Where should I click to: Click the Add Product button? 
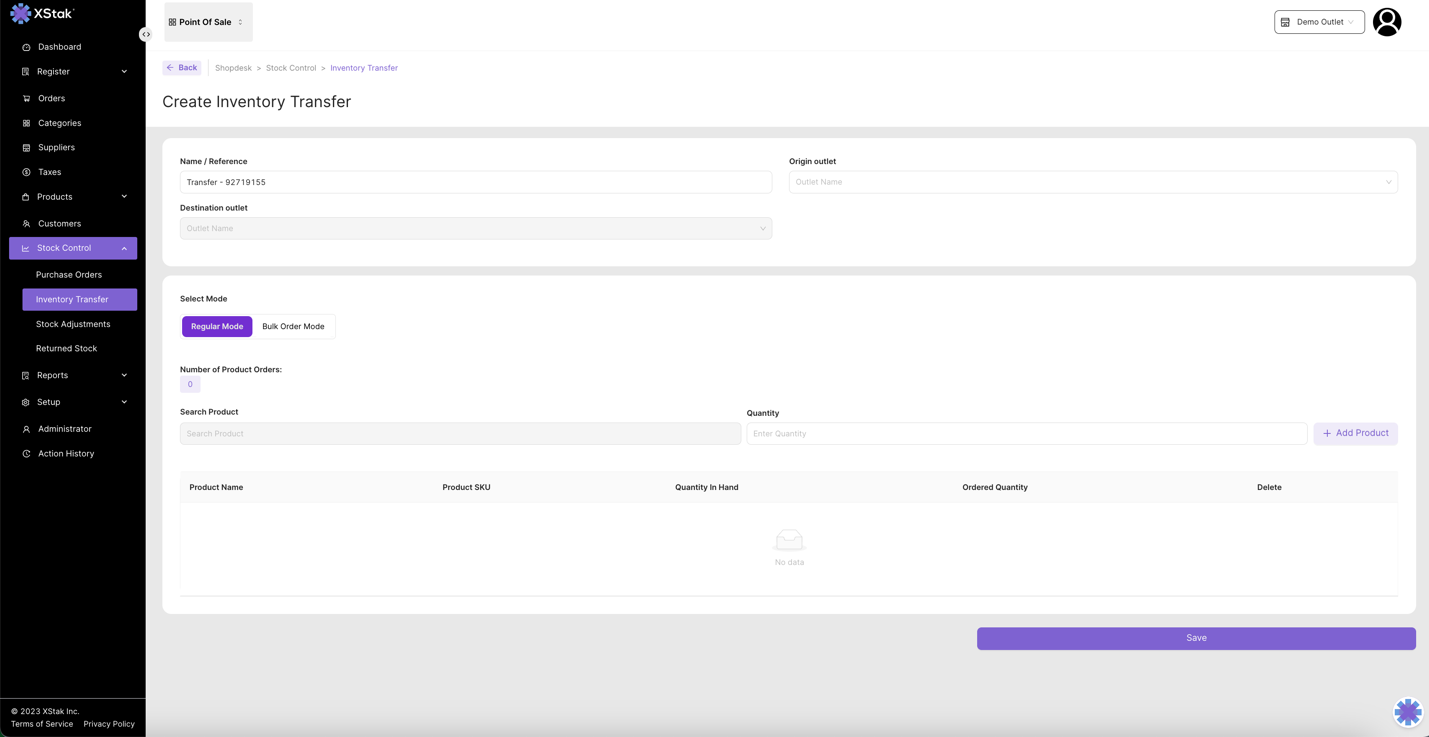pos(1355,434)
